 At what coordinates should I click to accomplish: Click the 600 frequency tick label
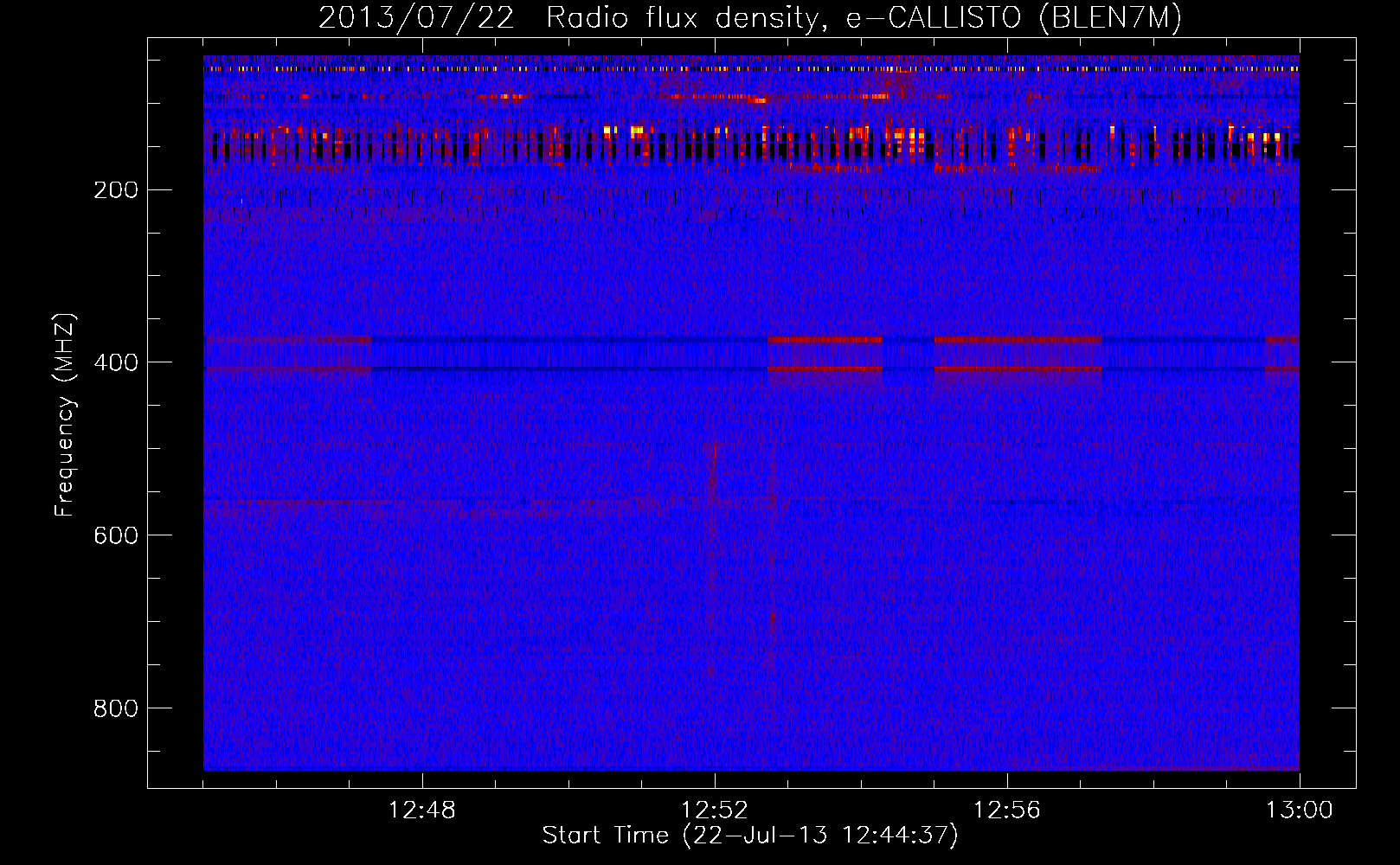point(116,536)
